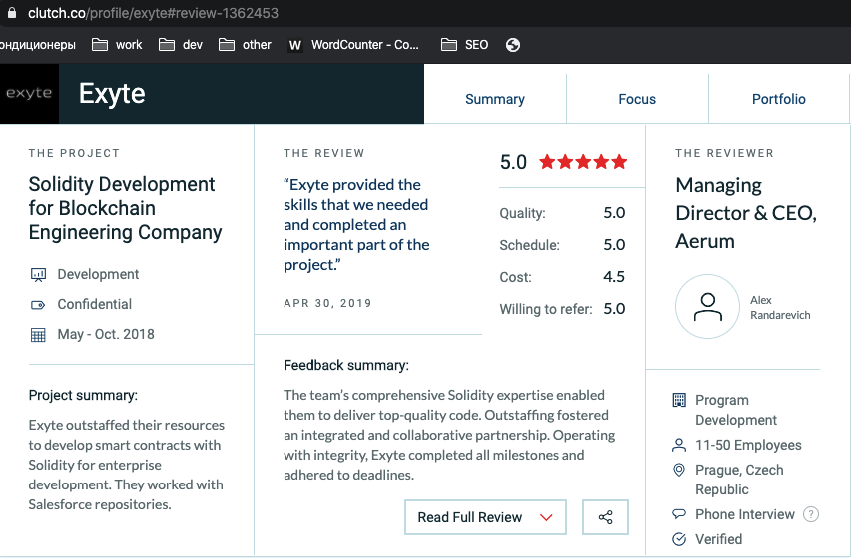Click the Program Development building icon
The width and height of the screenshot is (851, 558).
(x=679, y=401)
